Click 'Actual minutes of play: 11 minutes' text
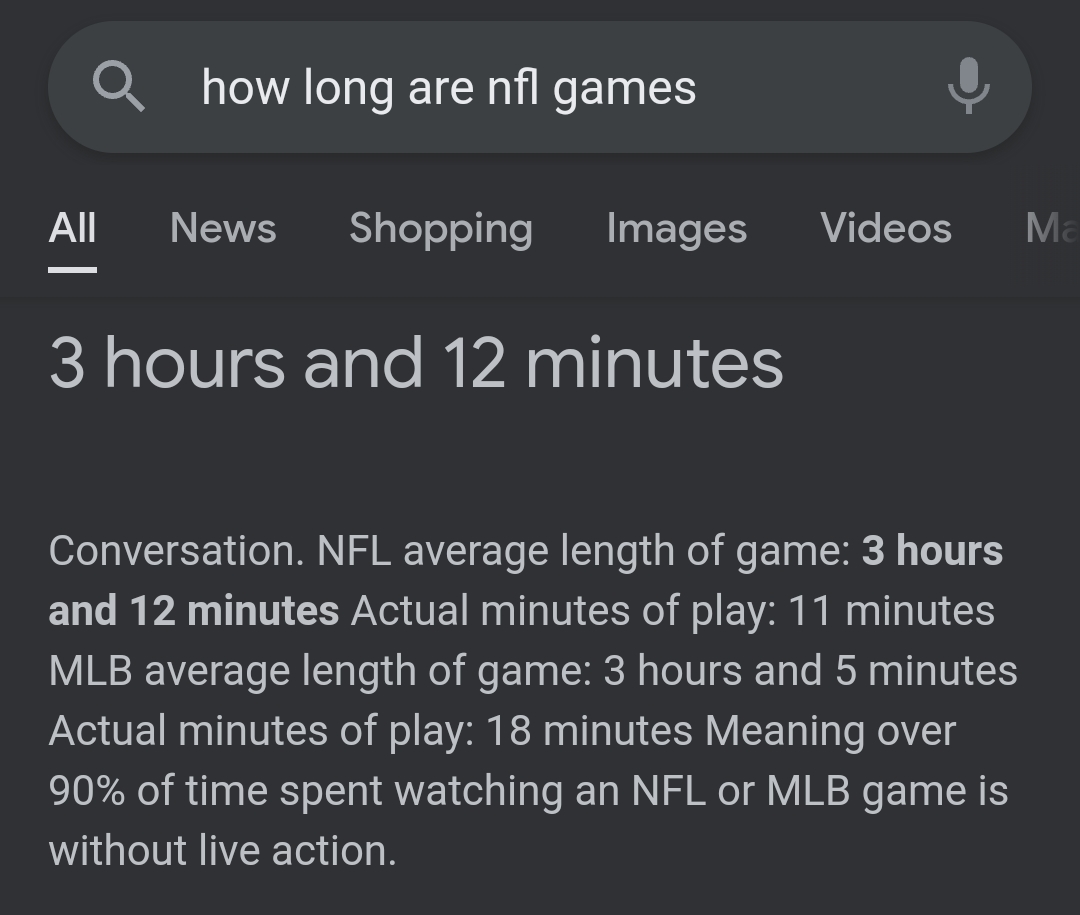1080x915 pixels. [x=672, y=610]
